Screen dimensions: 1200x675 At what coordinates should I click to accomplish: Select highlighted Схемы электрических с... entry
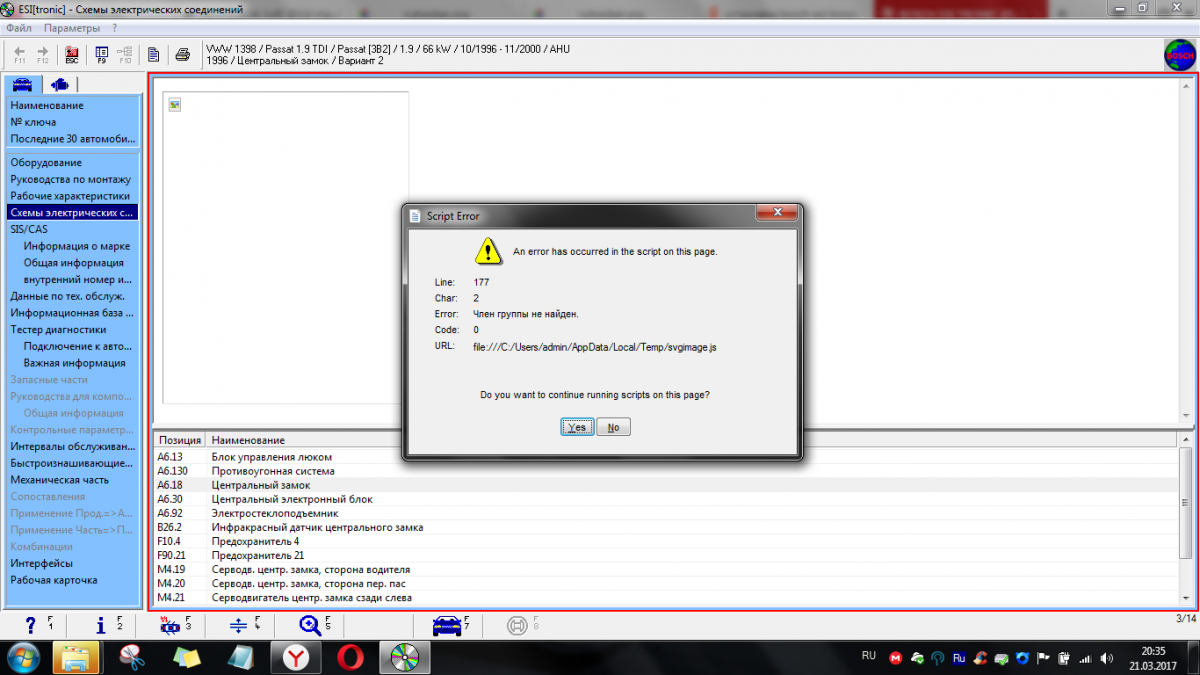[x=72, y=212]
